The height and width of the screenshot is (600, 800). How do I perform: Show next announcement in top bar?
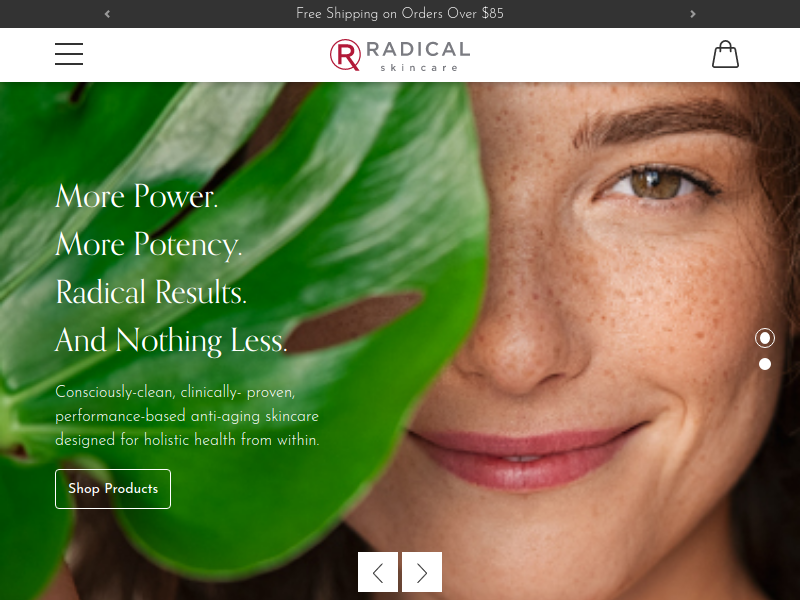pyautogui.click(x=692, y=14)
